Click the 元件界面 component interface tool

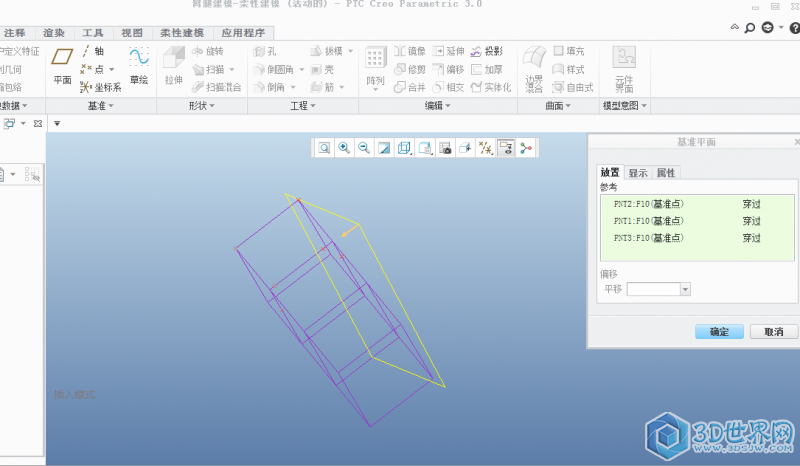click(624, 69)
